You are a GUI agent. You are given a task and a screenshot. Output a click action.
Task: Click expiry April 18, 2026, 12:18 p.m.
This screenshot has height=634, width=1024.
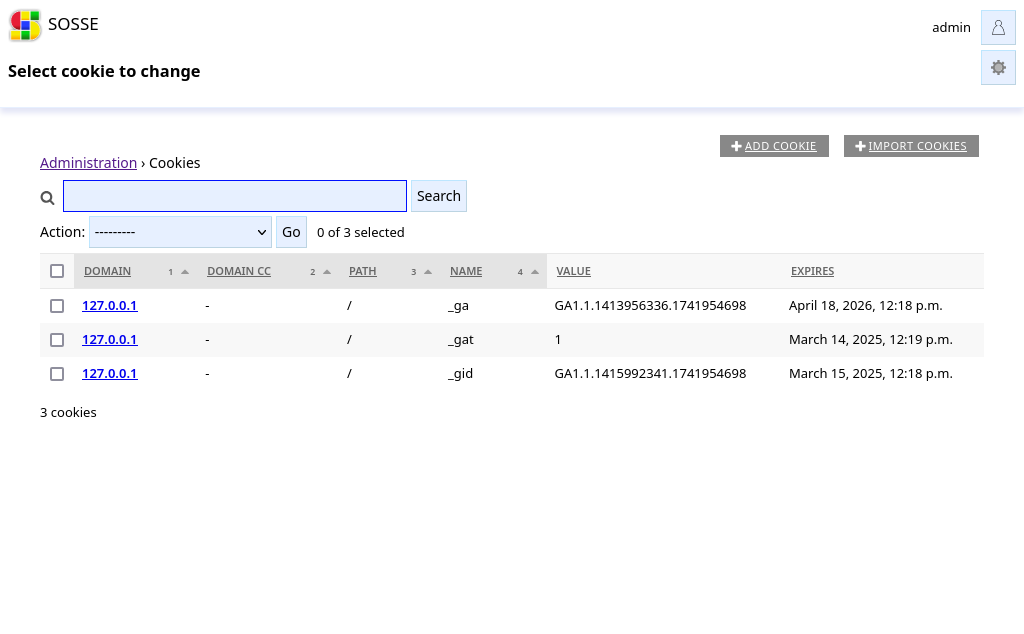865,306
